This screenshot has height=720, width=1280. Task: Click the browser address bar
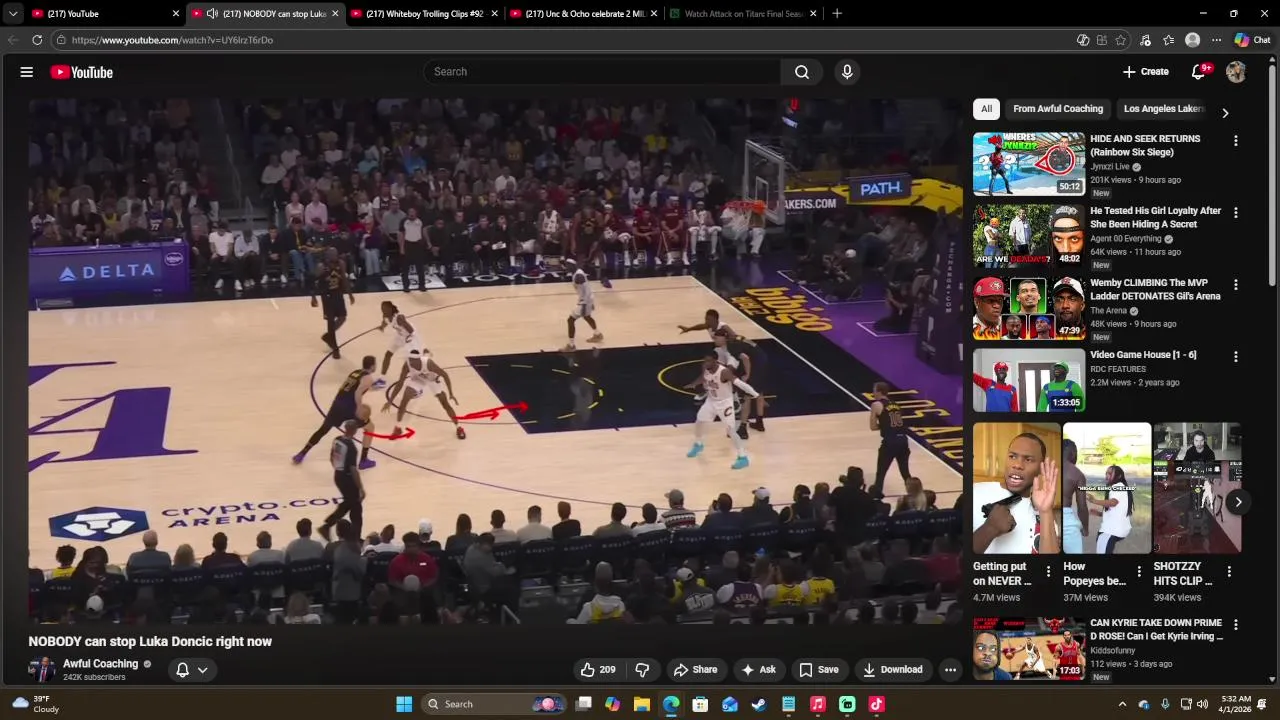point(560,40)
